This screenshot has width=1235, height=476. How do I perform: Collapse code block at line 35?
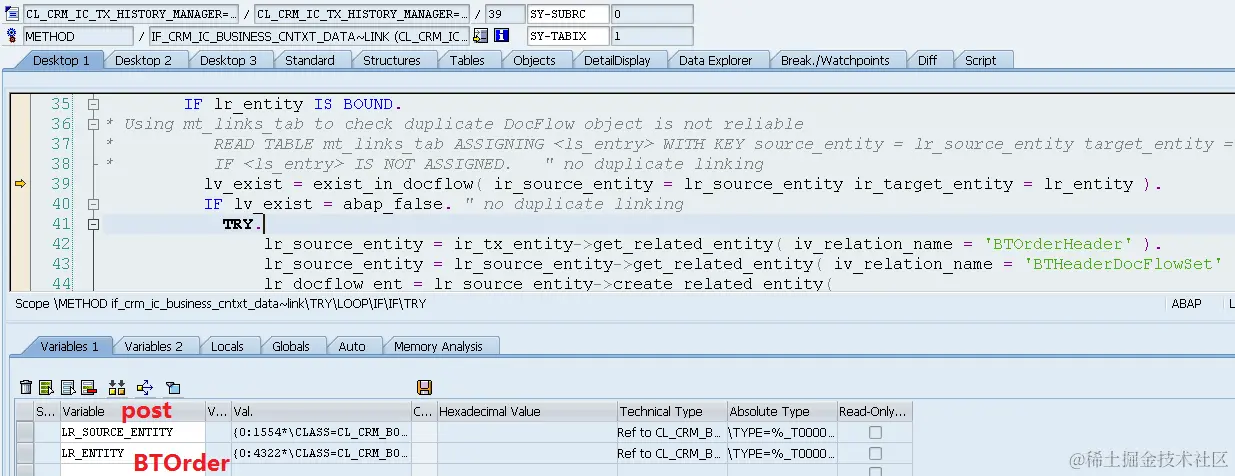click(93, 104)
